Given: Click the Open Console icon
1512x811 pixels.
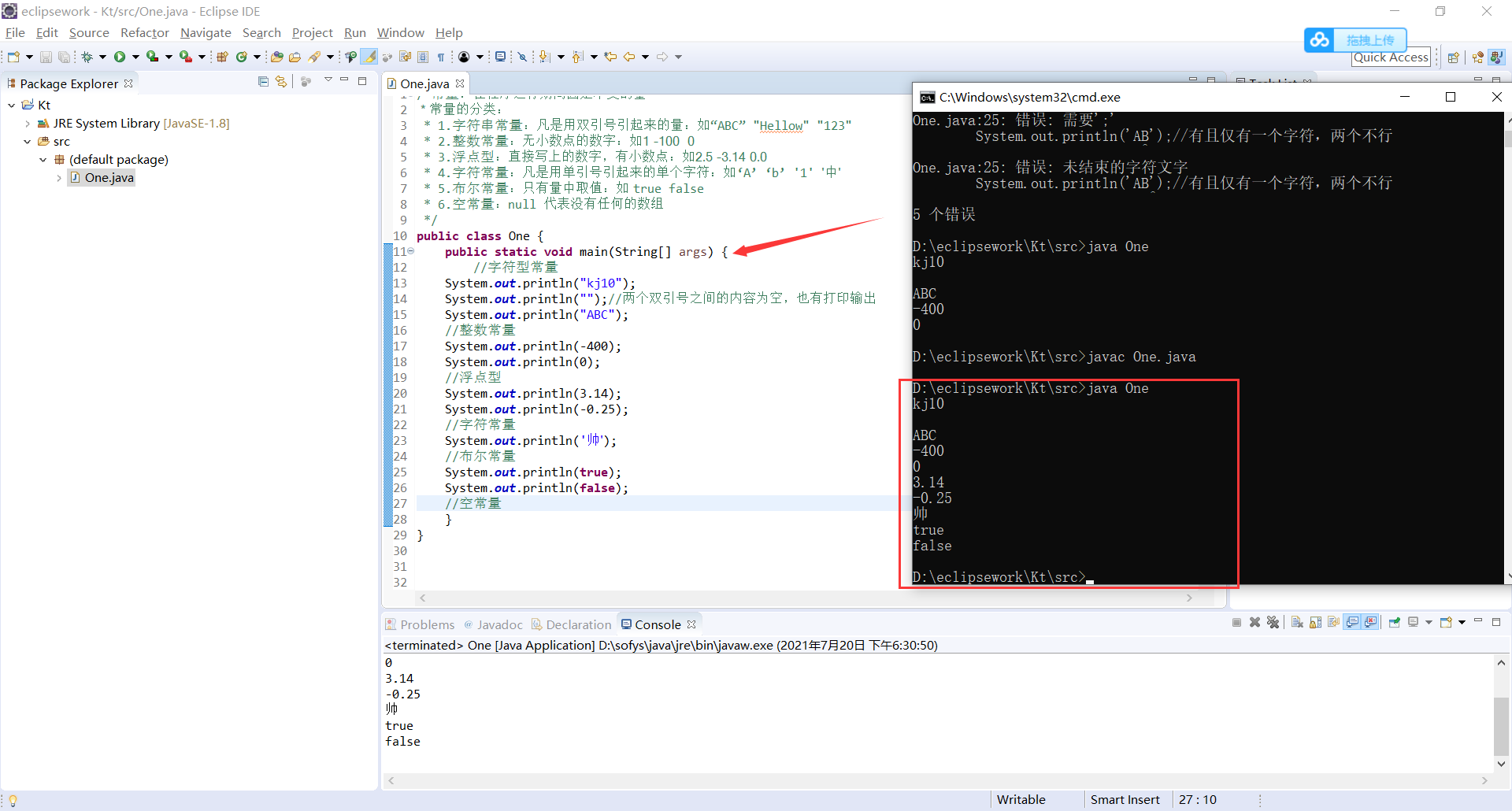Looking at the screenshot, I should (1446, 623).
